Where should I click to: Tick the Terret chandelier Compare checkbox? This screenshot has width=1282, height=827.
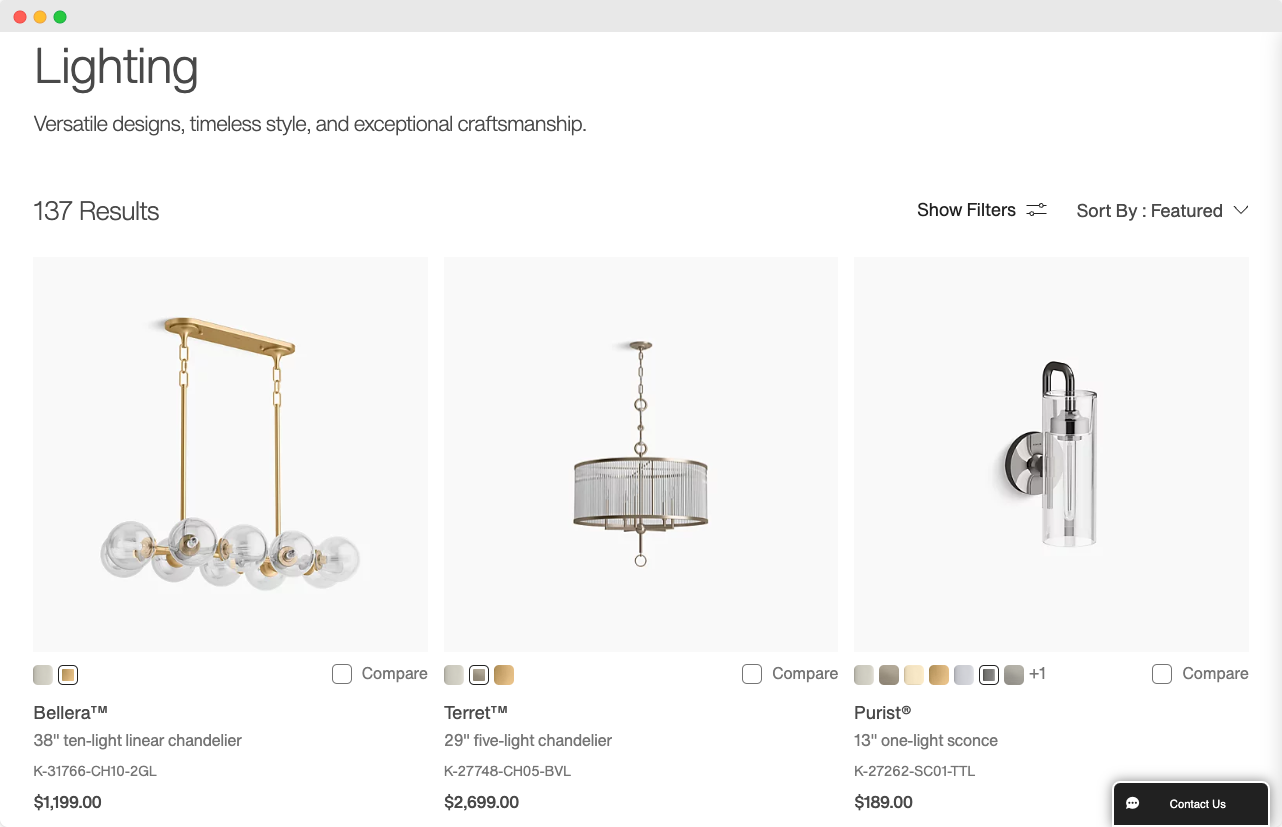coord(752,674)
